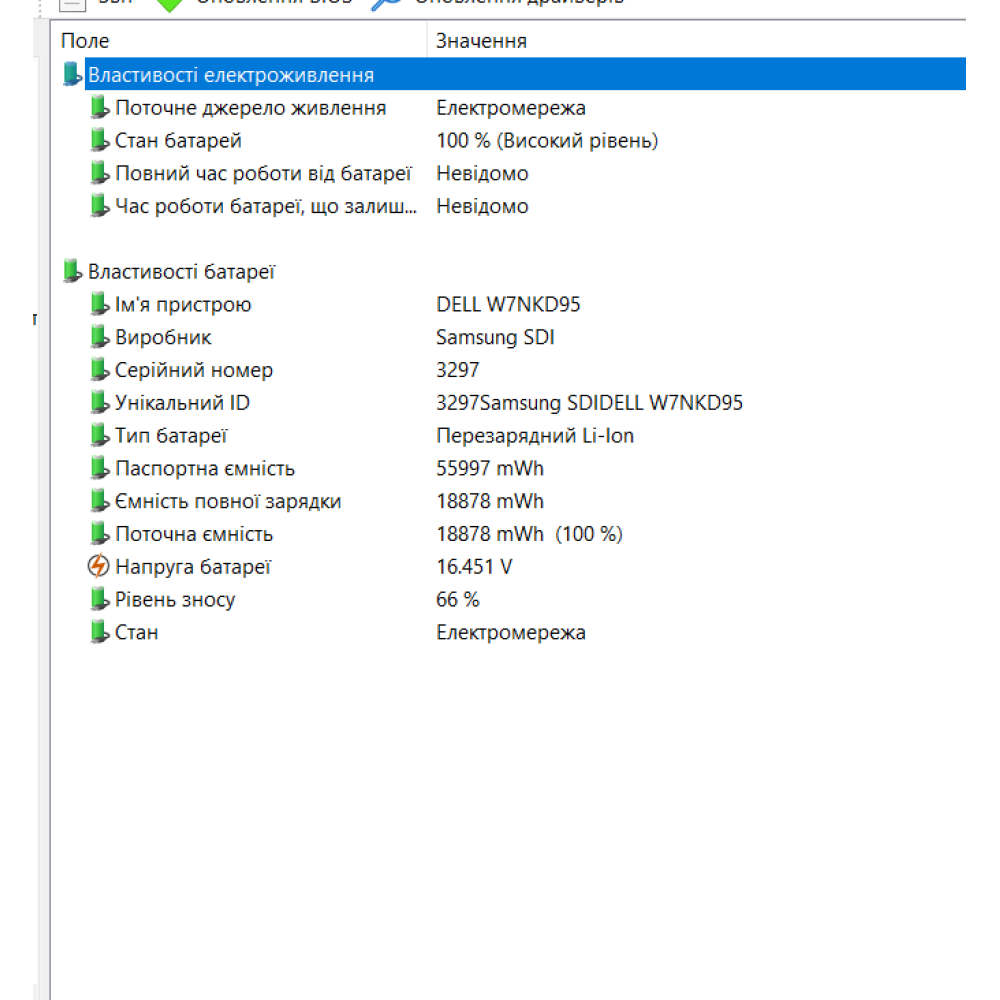The image size is (1000, 1000).
Task: Click the lightning icon next to 'Напруга батареї'
Action: pyautogui.click(x=100, y=566)
